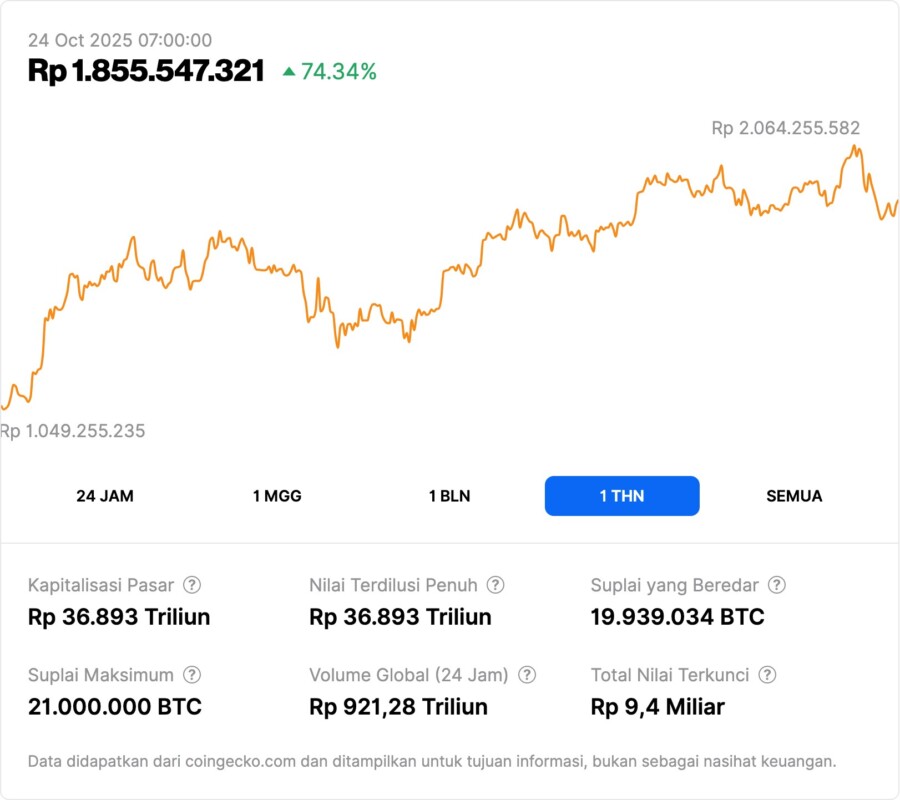
Task: Open the Nilai Terdilusi Penuh info icon
Action: [x=495, y=585]
